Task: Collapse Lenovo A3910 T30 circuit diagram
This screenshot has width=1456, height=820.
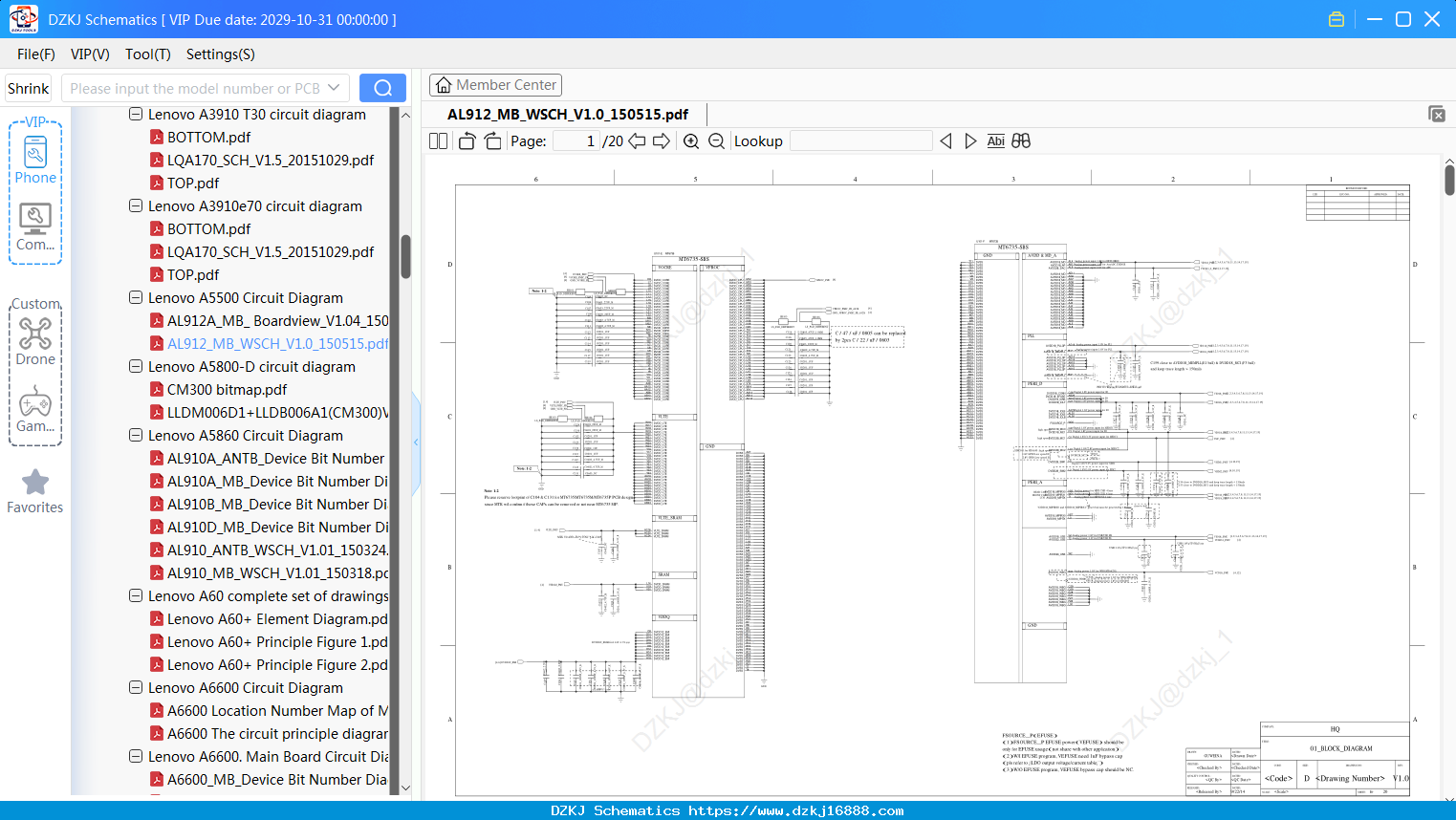Action: click(x=136, y=115)
